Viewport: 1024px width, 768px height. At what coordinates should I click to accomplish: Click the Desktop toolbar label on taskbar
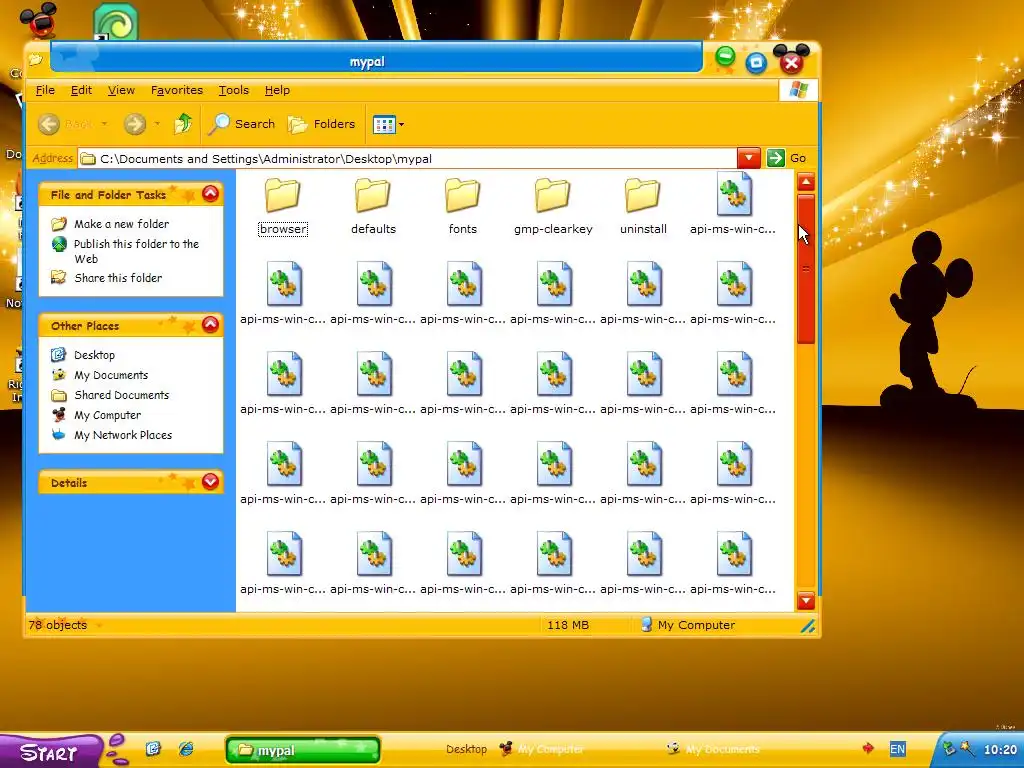(466, 749)
